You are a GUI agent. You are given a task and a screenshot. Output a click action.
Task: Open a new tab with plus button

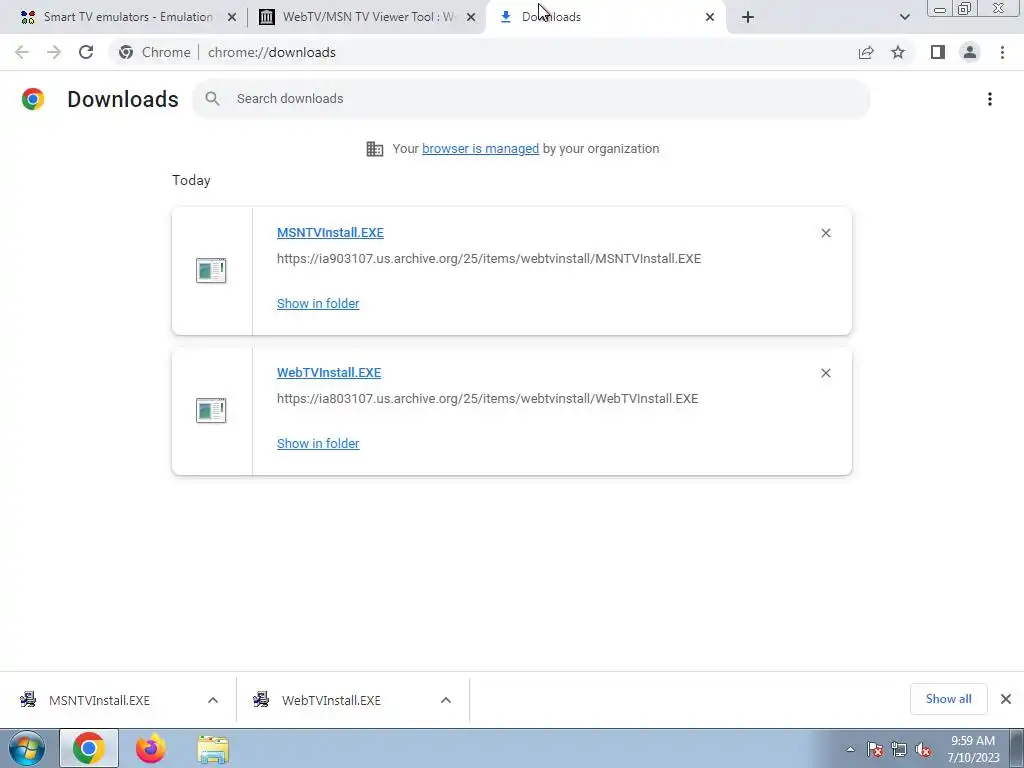(748, 17)
